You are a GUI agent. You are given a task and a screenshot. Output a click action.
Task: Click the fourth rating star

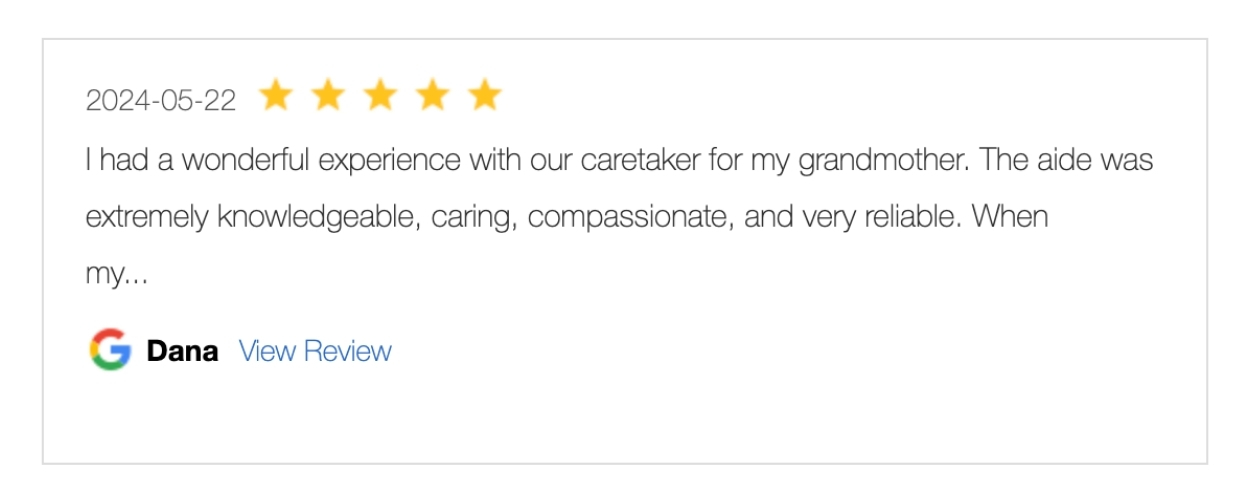point(432,96)
